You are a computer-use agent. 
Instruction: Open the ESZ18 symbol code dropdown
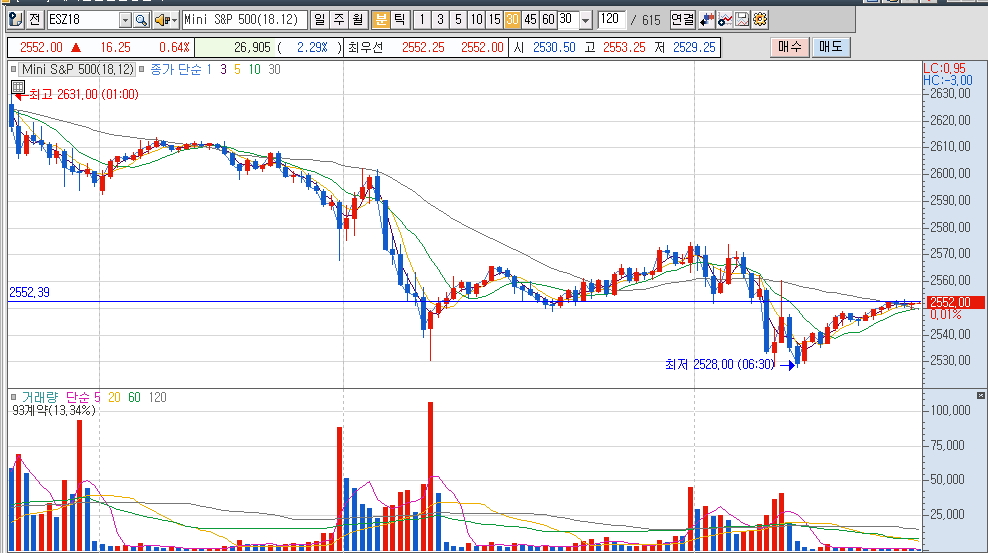coord(124,19)
